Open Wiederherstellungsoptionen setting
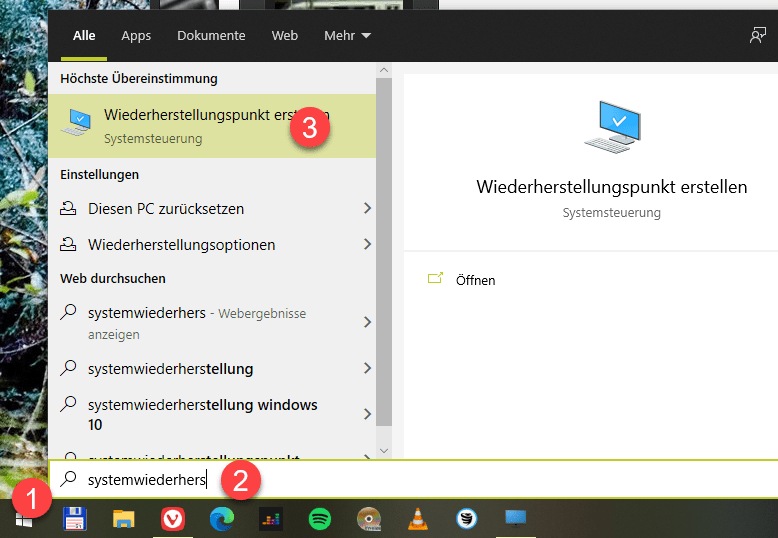The height and width of the screenshot is (538, 778). point(212,244)
